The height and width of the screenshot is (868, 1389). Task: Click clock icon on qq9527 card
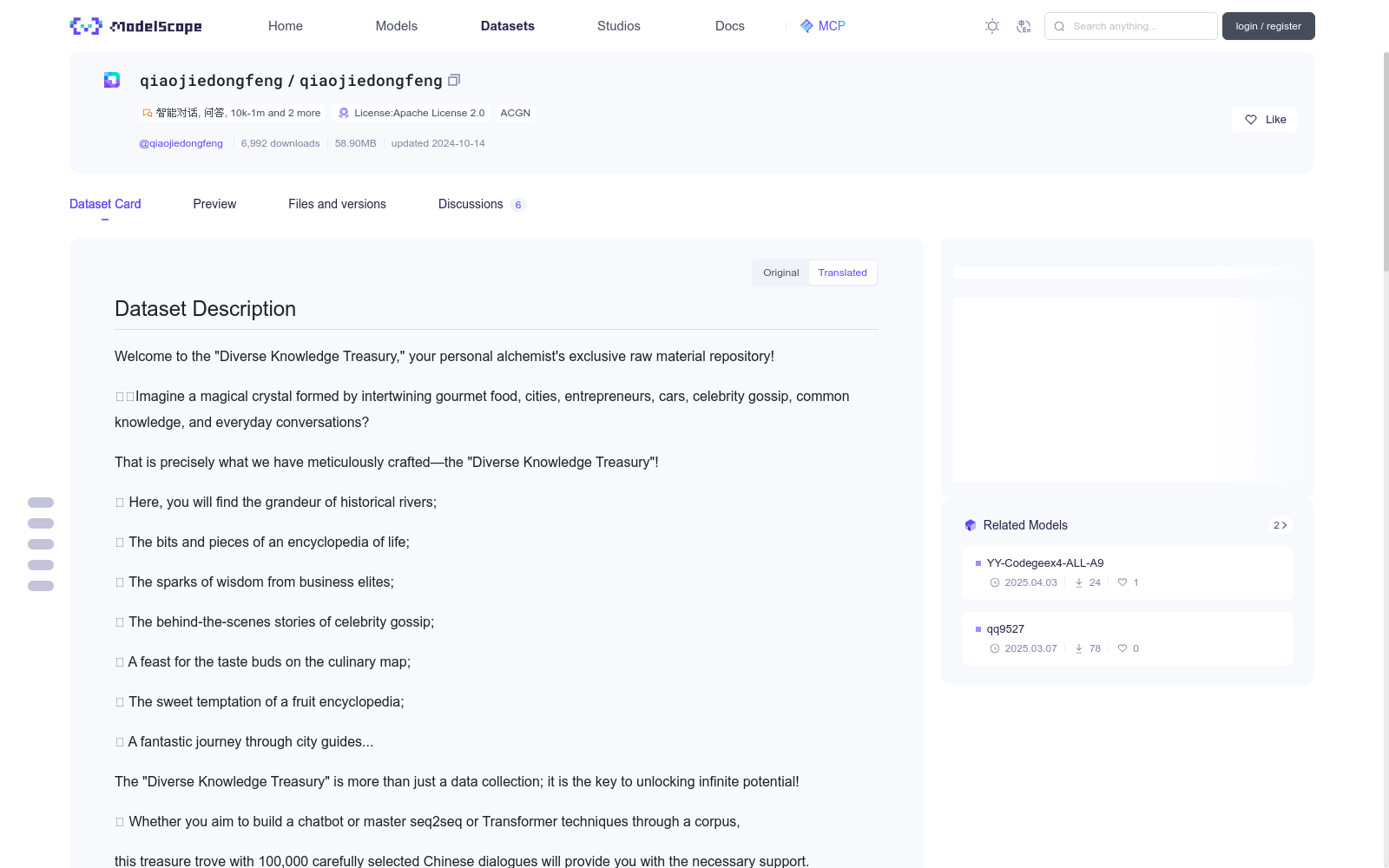point(995,648)
